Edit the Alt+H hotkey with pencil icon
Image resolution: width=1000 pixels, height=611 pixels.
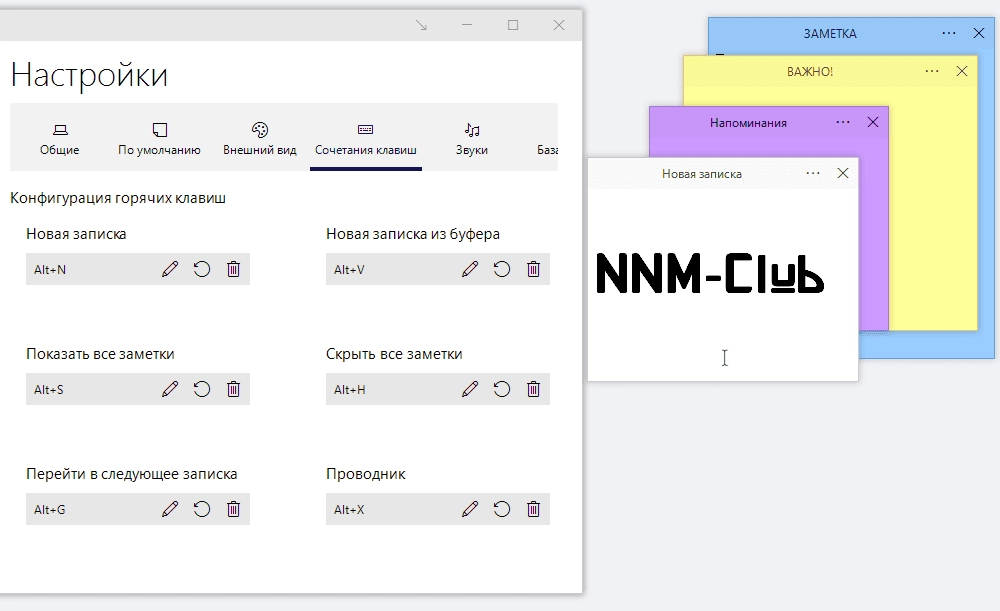click(470, 389)
